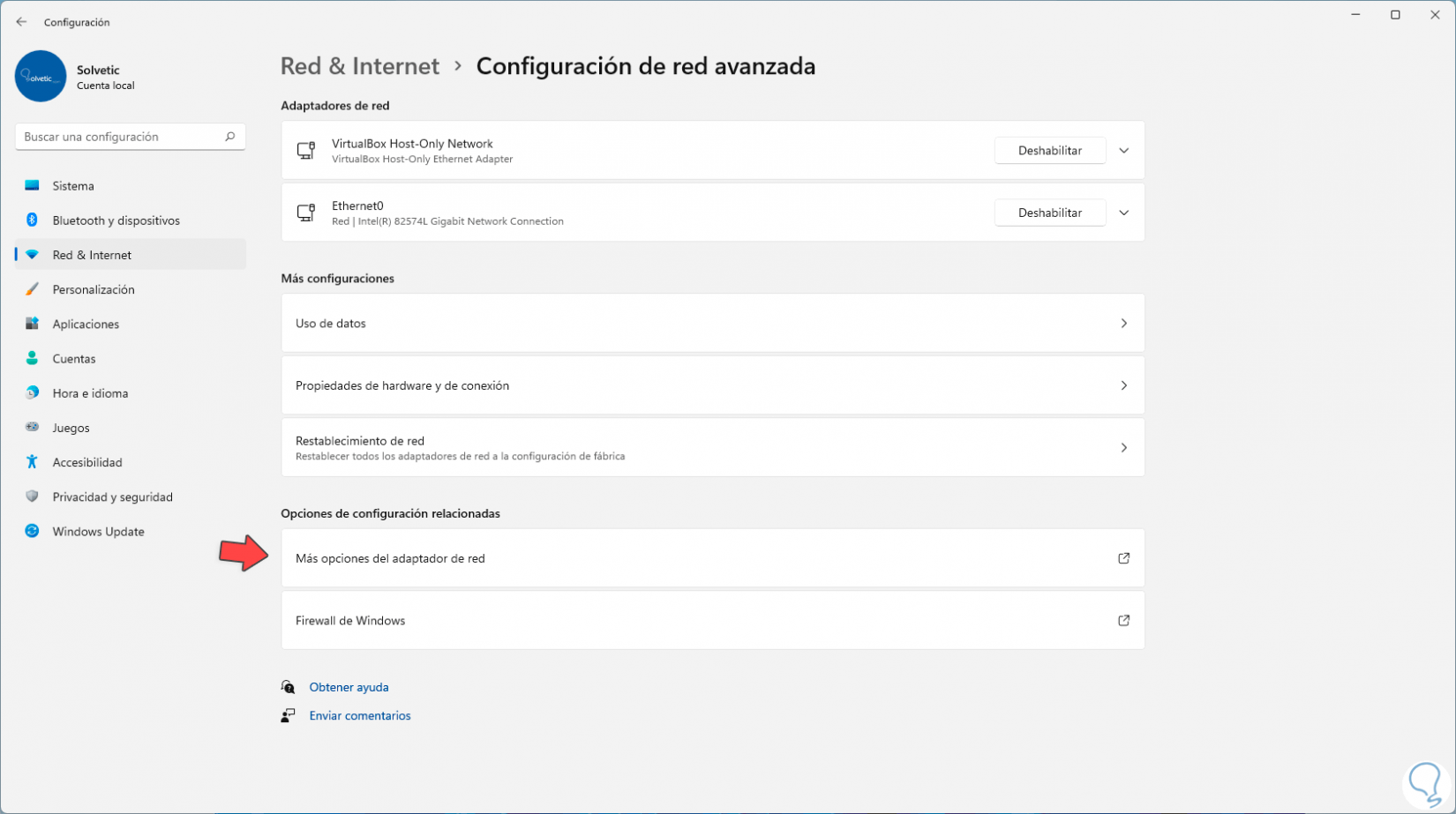Select Personalización in the sidebar
The image size is (1456, 814).
94,289
